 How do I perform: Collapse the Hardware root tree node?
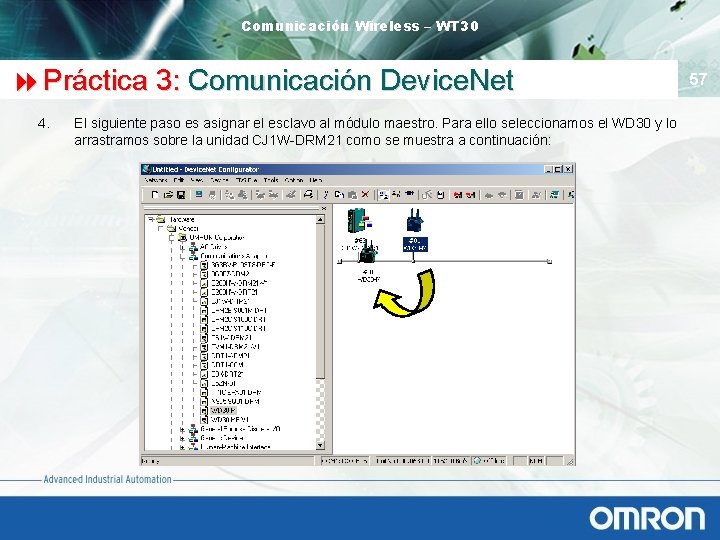click(150, 219)
